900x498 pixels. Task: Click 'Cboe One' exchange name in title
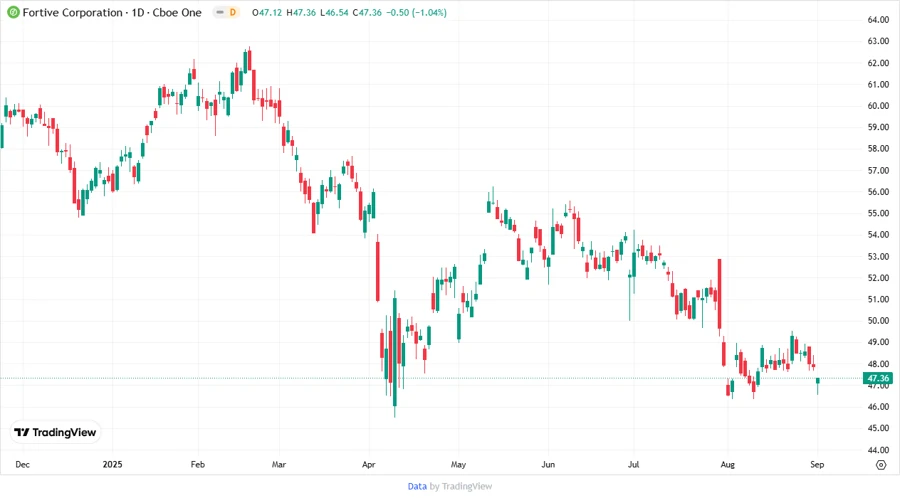pos(177,12)
